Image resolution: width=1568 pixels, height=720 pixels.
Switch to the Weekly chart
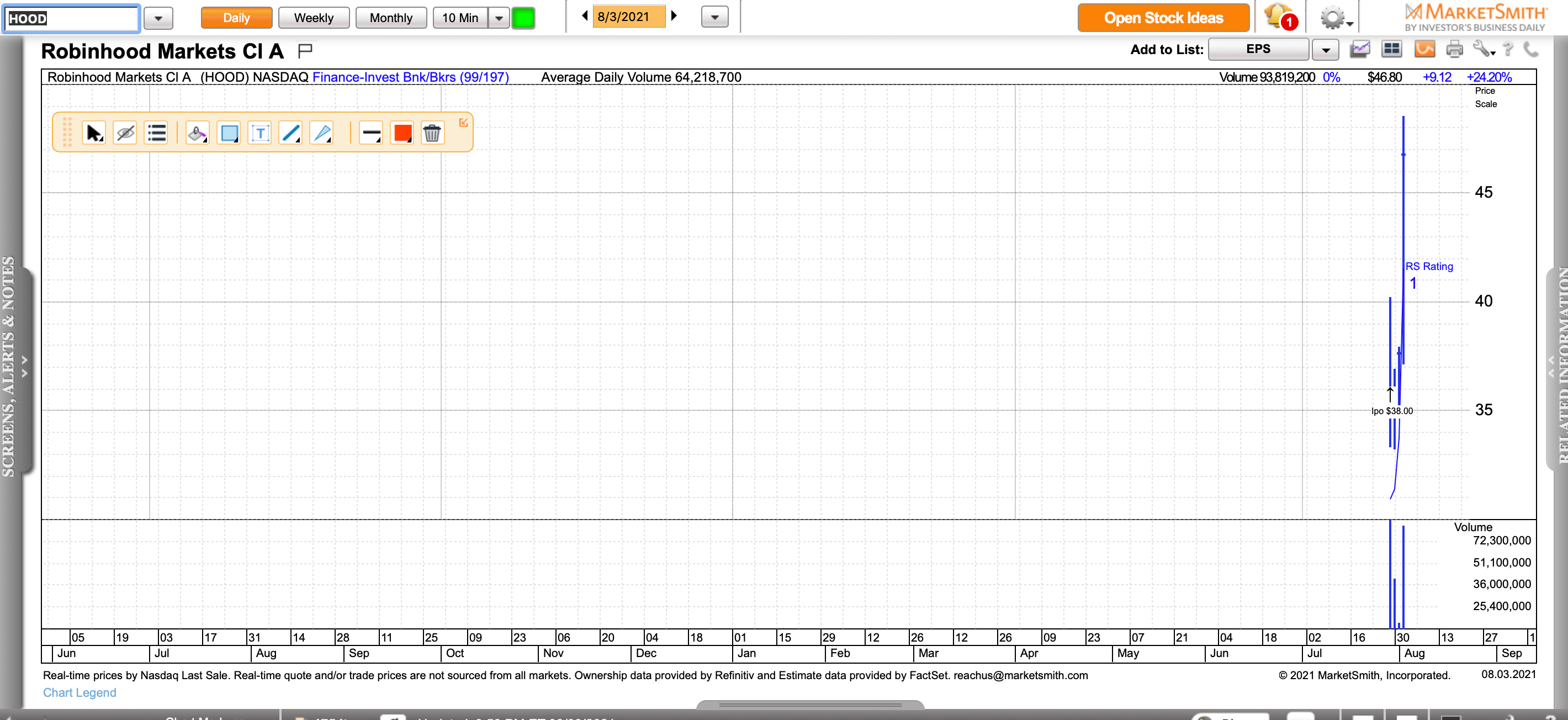pyautogui.click(x=314, y=18)
